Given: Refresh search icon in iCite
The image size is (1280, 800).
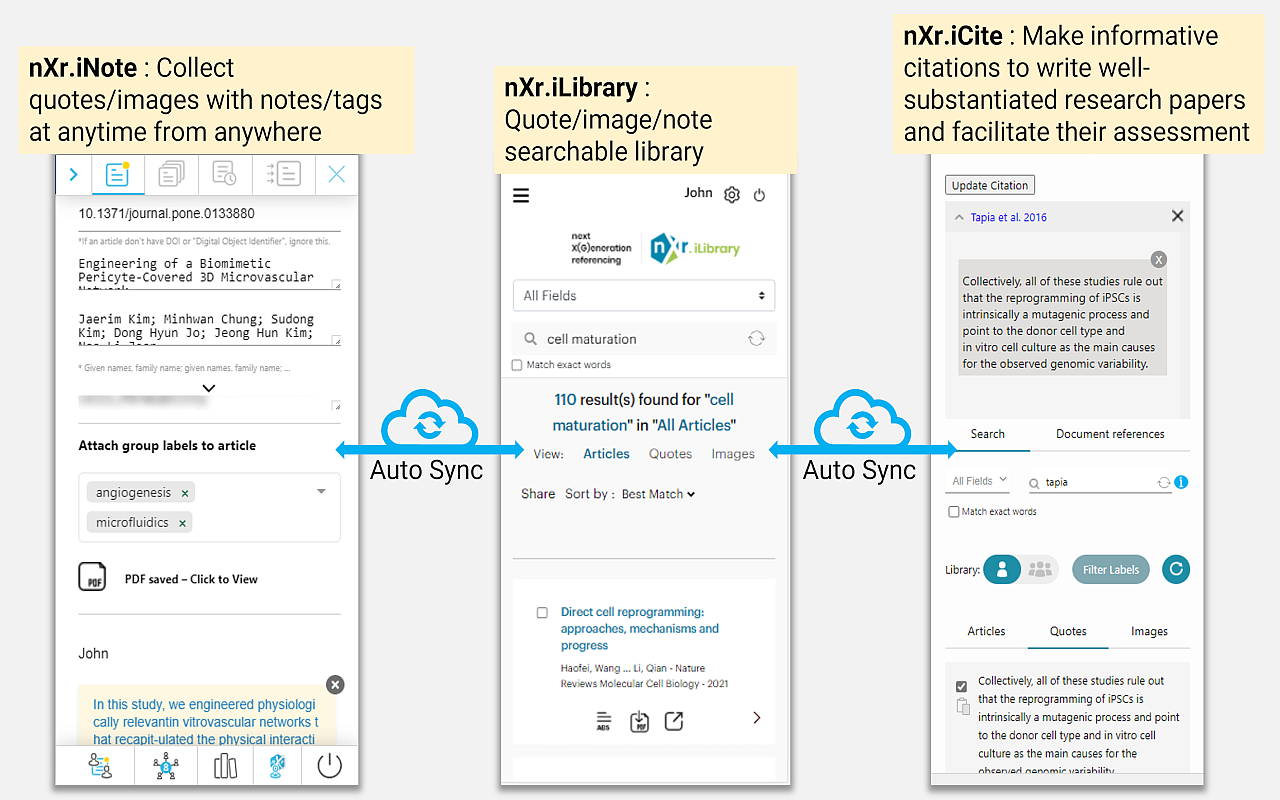Looking at the screenshot, I should pos(1164,482).
